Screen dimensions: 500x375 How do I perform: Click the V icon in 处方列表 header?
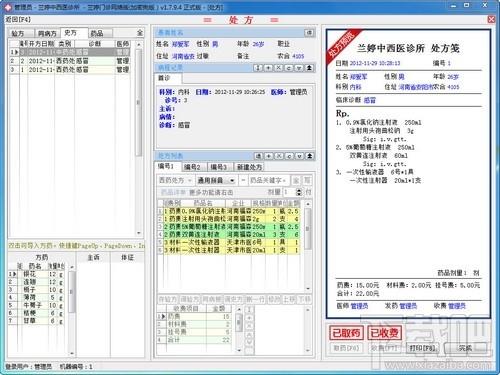pos(299,156)
